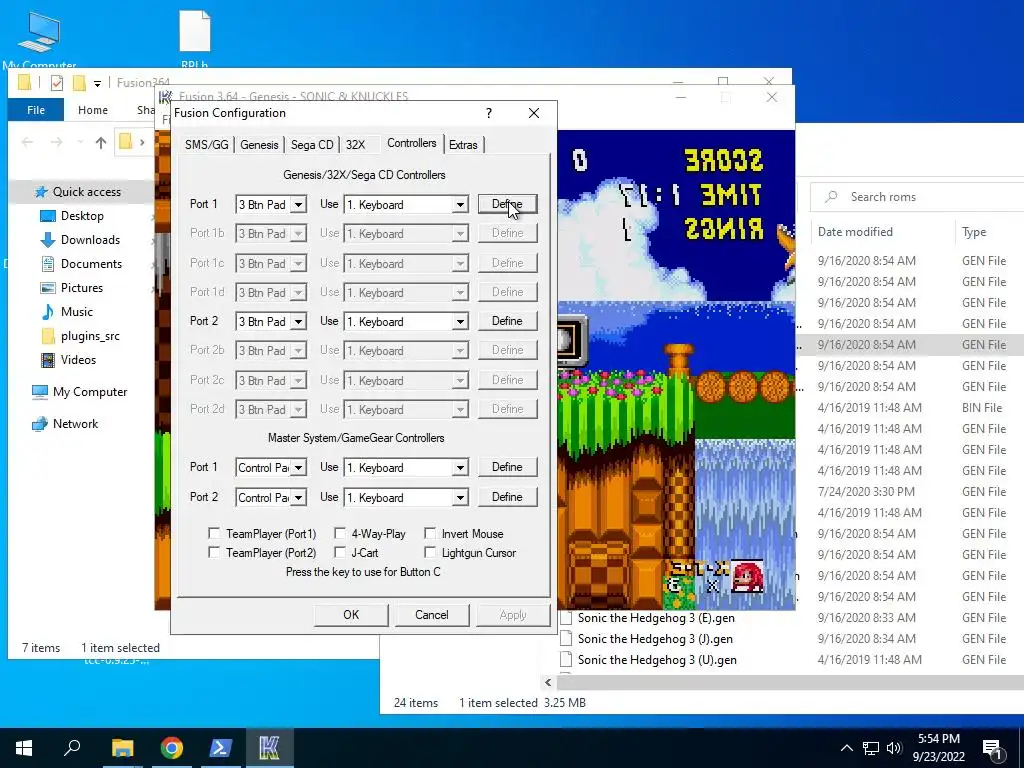Show hidden system tray icons
1024x768 pixels.
pos(846,748)
